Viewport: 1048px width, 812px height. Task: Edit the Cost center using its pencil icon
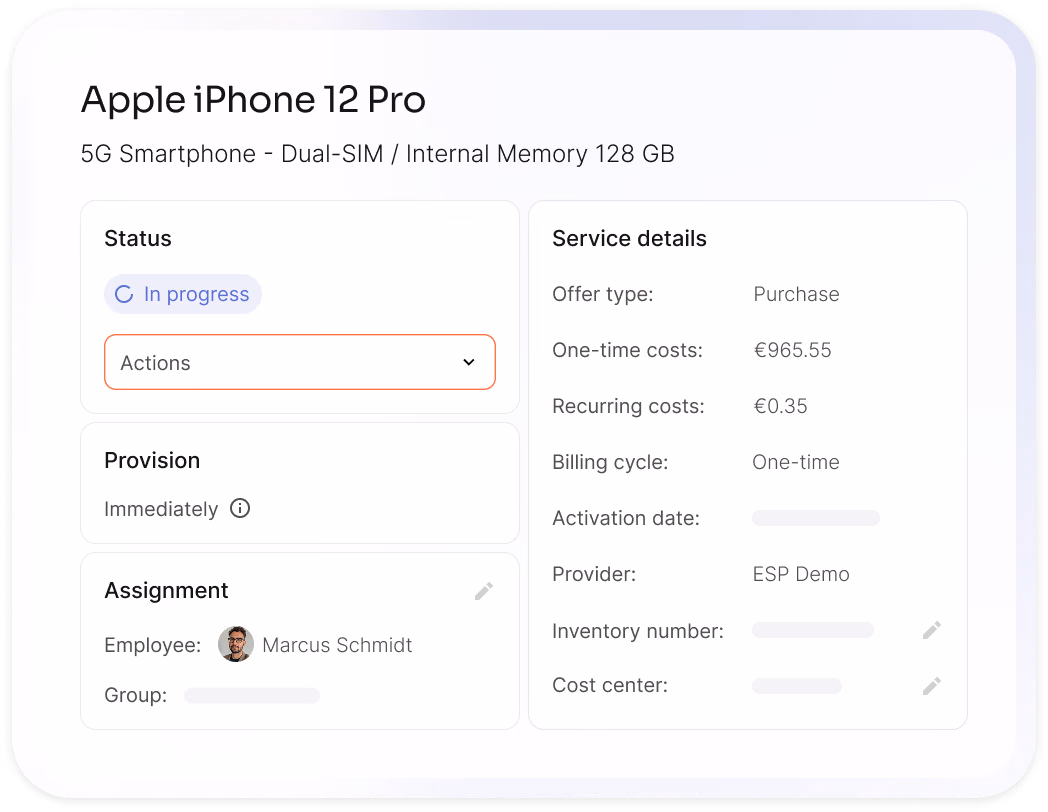pos(931,686)
